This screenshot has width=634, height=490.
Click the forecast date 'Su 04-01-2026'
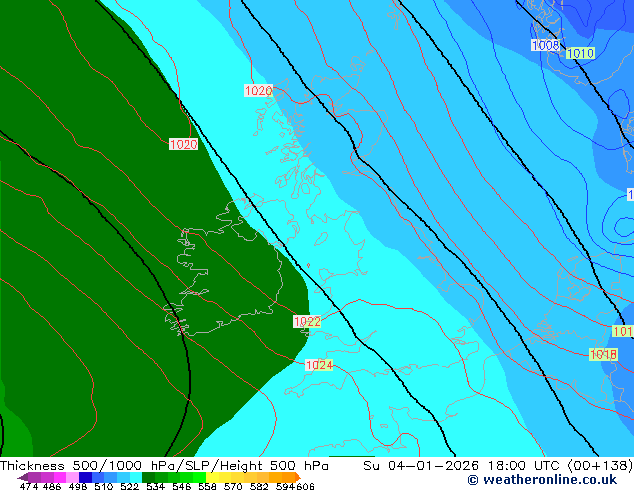pos(421,466)
